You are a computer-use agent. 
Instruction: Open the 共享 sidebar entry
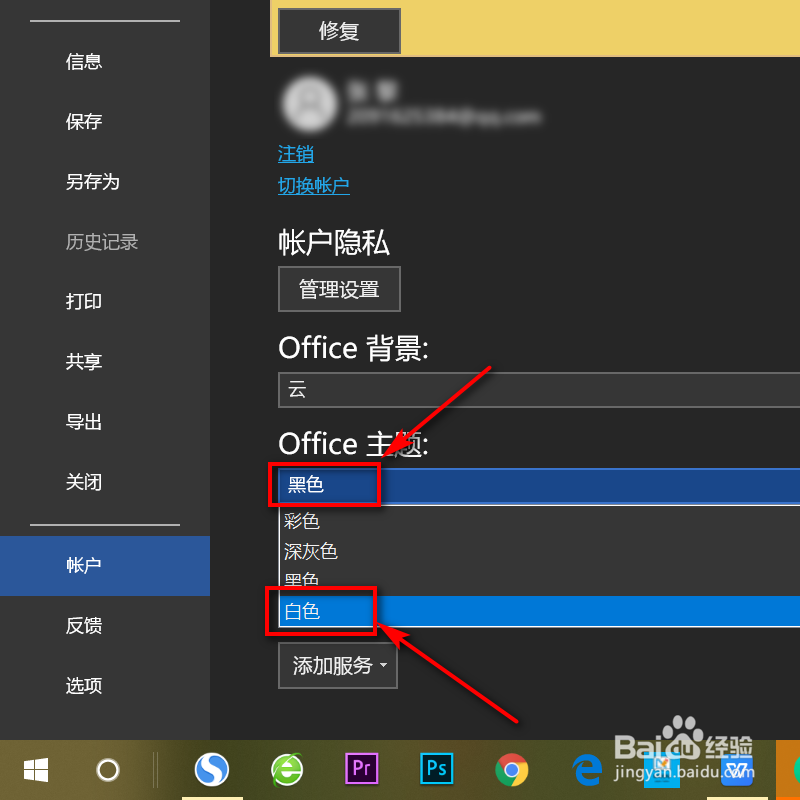[84, 362]
